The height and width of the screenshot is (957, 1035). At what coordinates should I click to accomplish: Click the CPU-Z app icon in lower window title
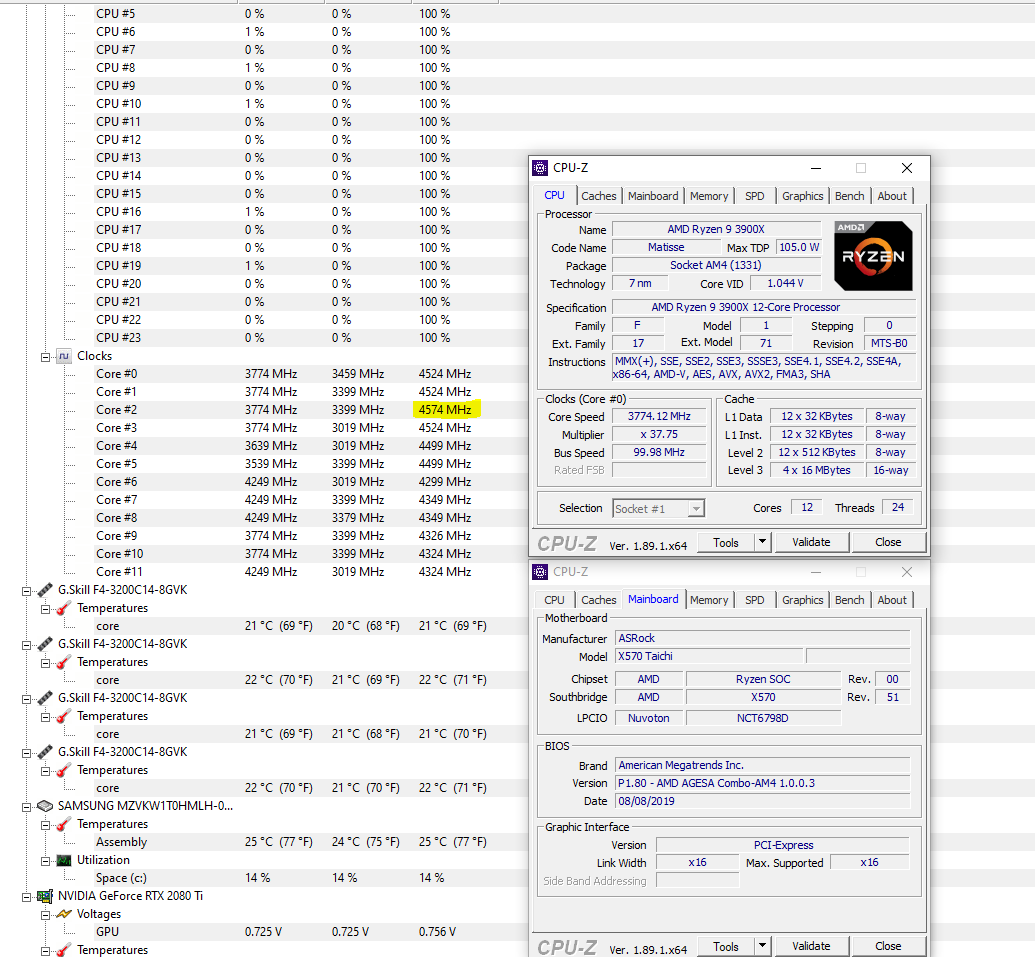pyautogui.click(x=540, y=572)
